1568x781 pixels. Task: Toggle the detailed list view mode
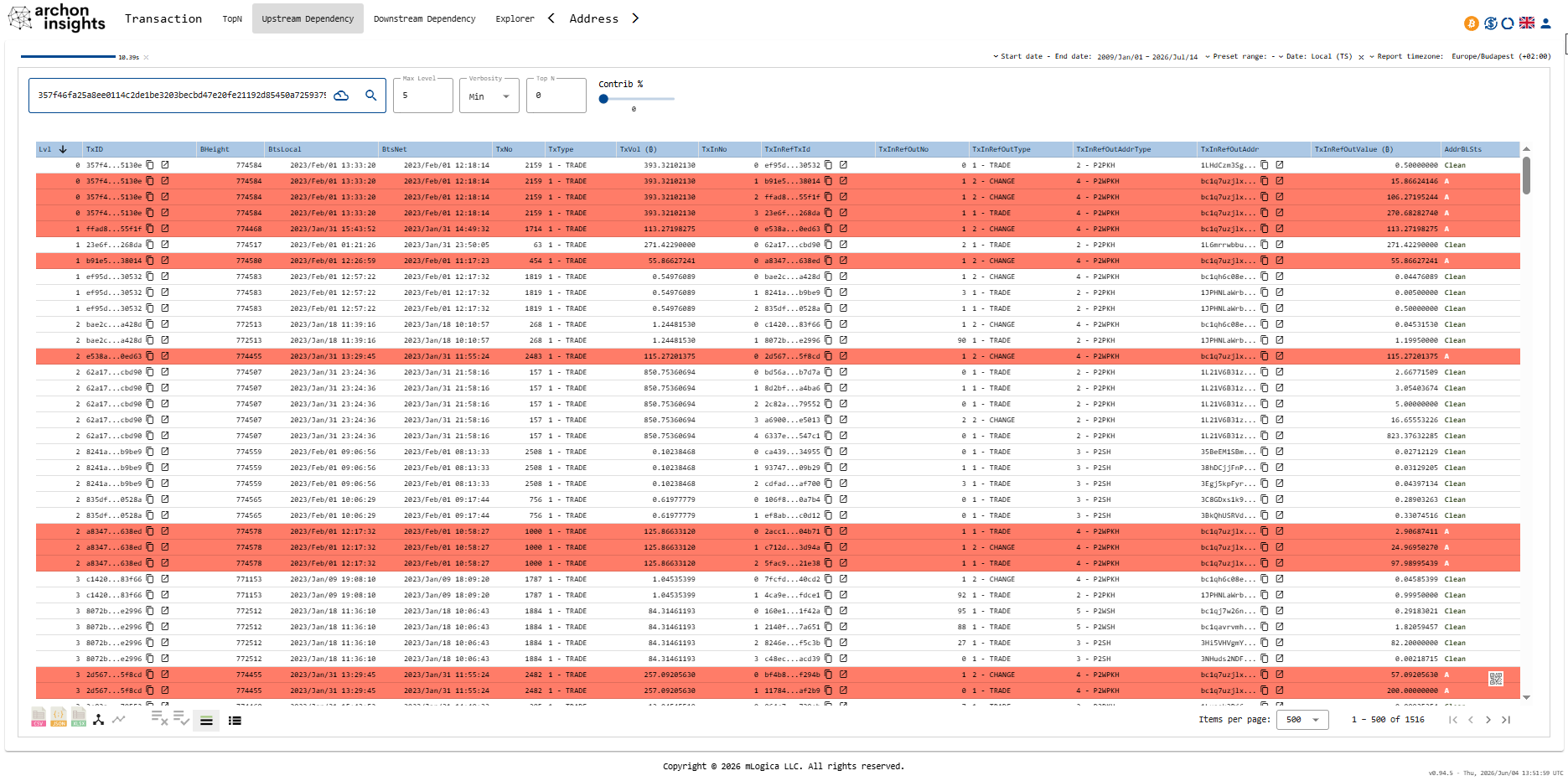pyautogui.click(x=235, y=721)
